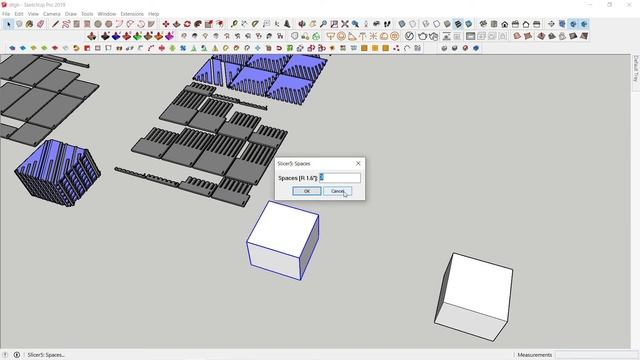
Task: Click the orange undo arrow icon
Action: 76,48
